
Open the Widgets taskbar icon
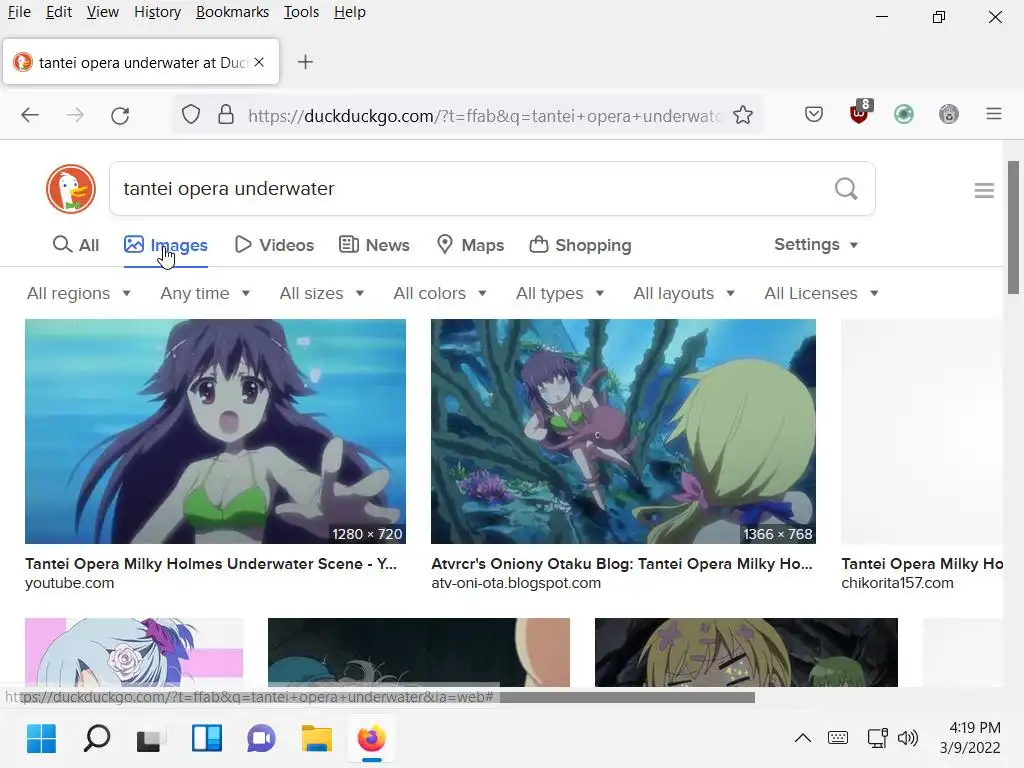point(207,739)
